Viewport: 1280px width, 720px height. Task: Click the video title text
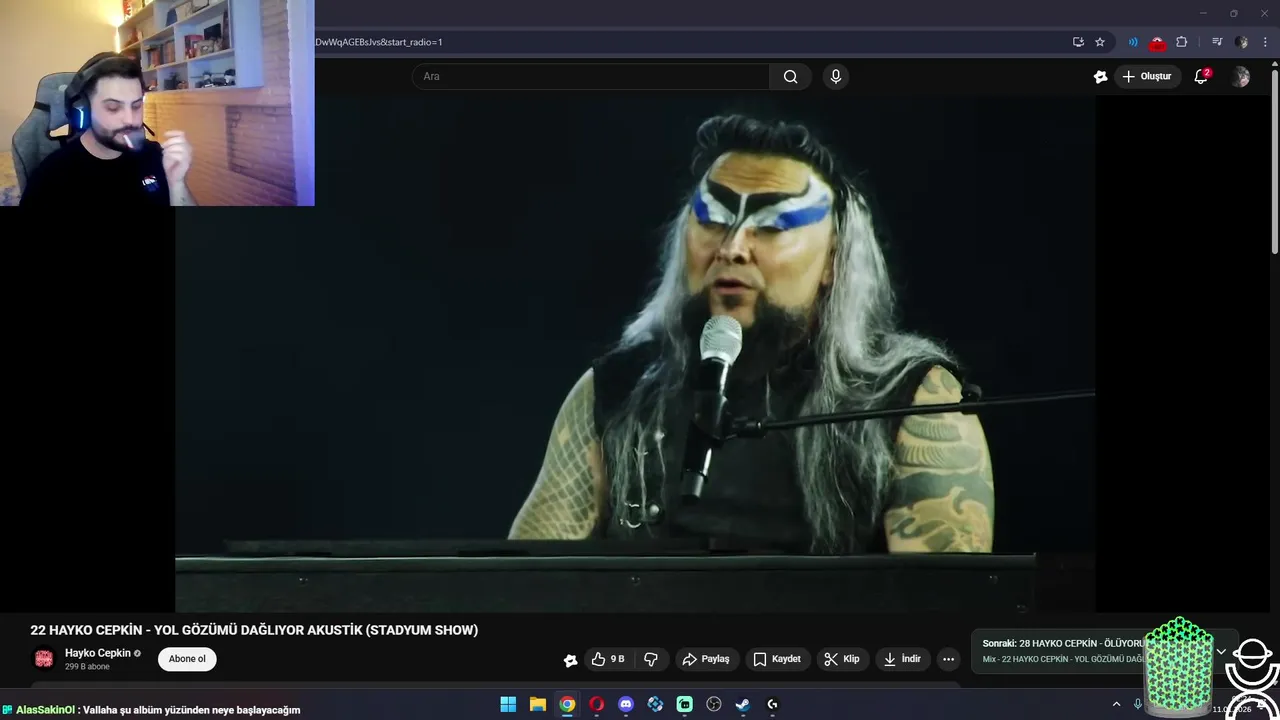(x=254, y=630)
